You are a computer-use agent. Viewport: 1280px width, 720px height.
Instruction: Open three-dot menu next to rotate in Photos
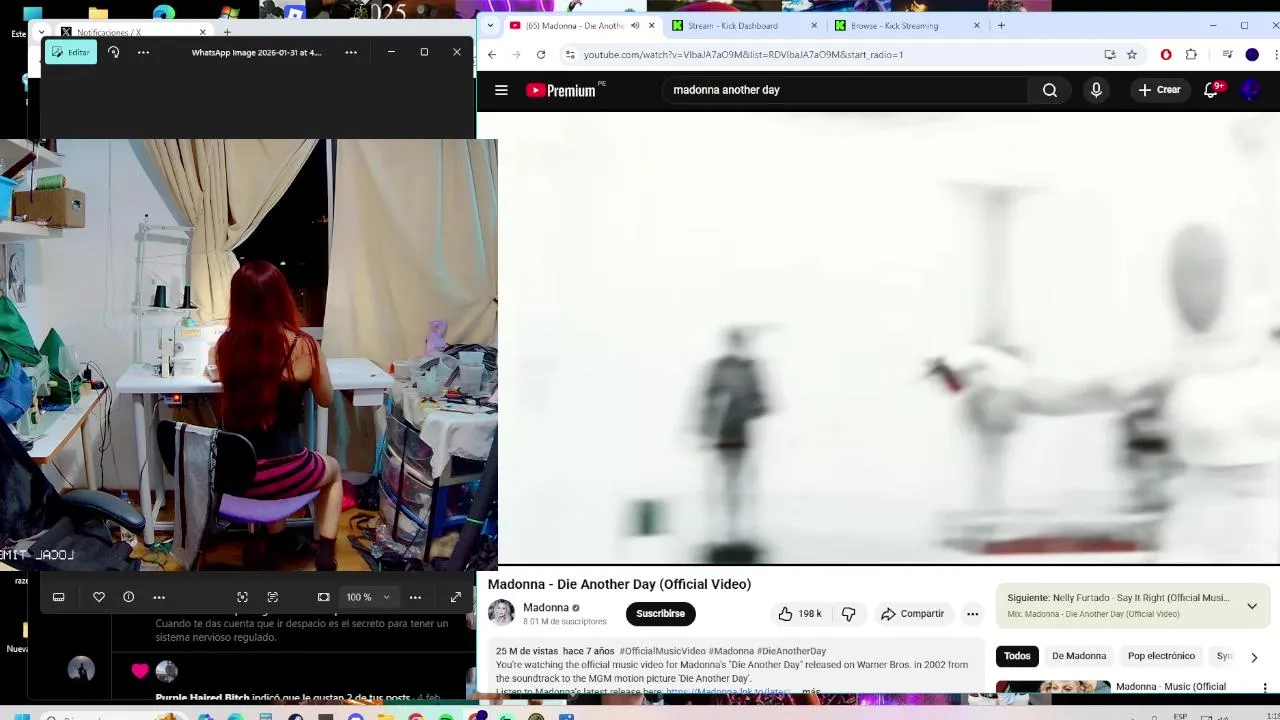(143, 52)
